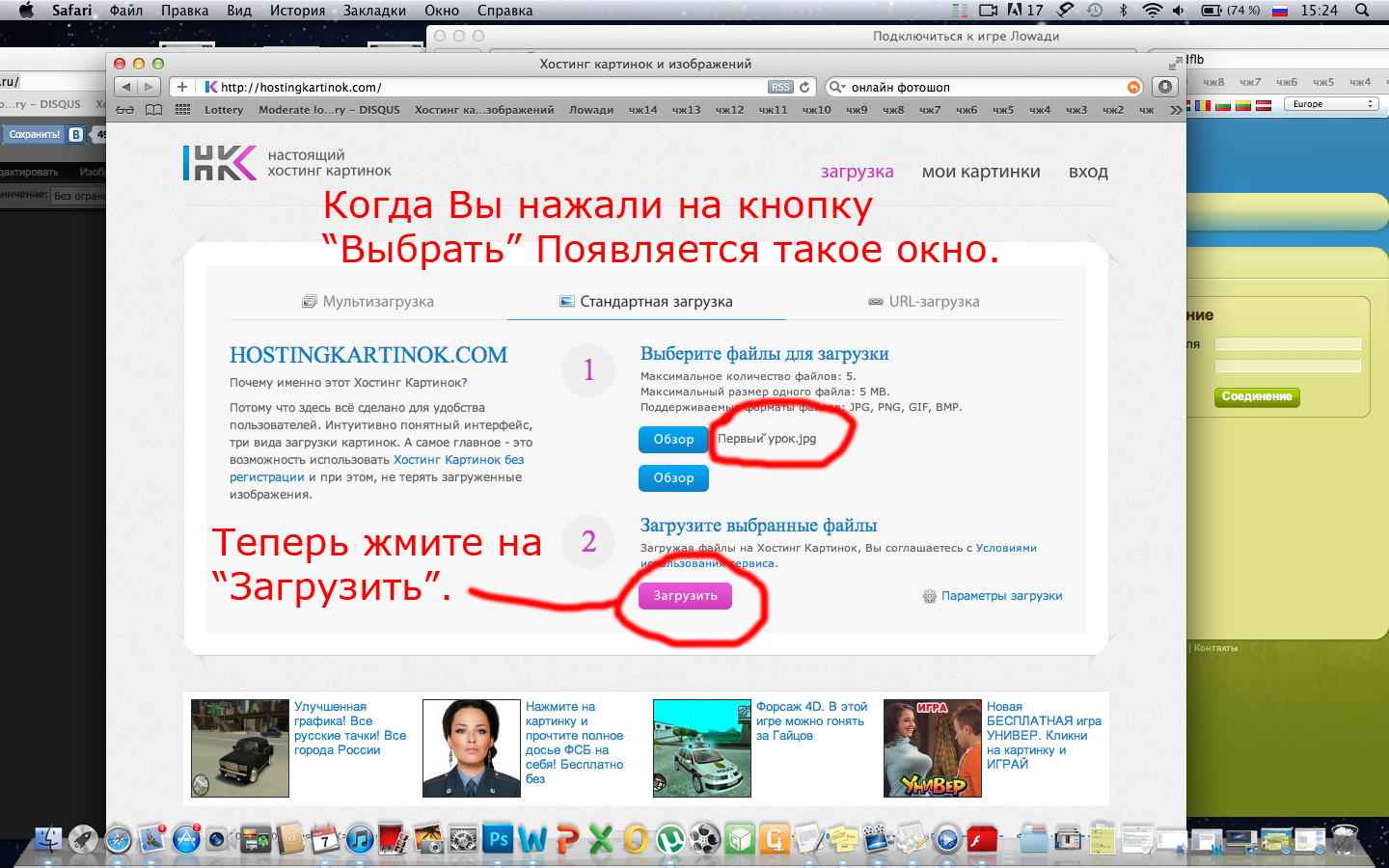1389x868 pixels.
Task: Open the История menu
Action: (297, 10)
